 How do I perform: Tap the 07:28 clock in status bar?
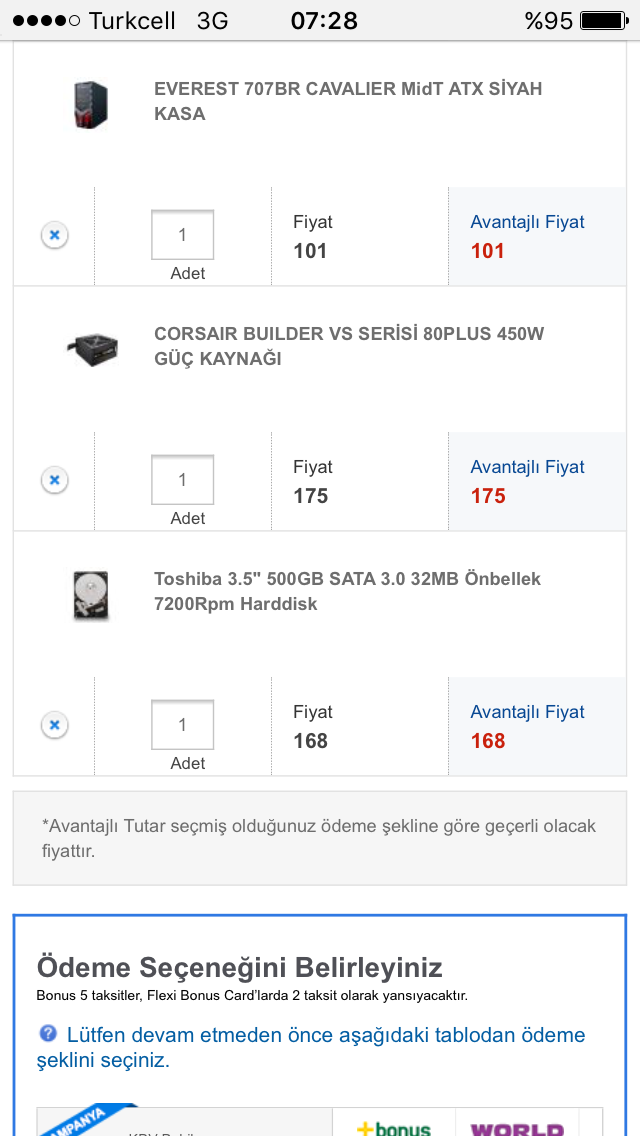pos(324,20)
